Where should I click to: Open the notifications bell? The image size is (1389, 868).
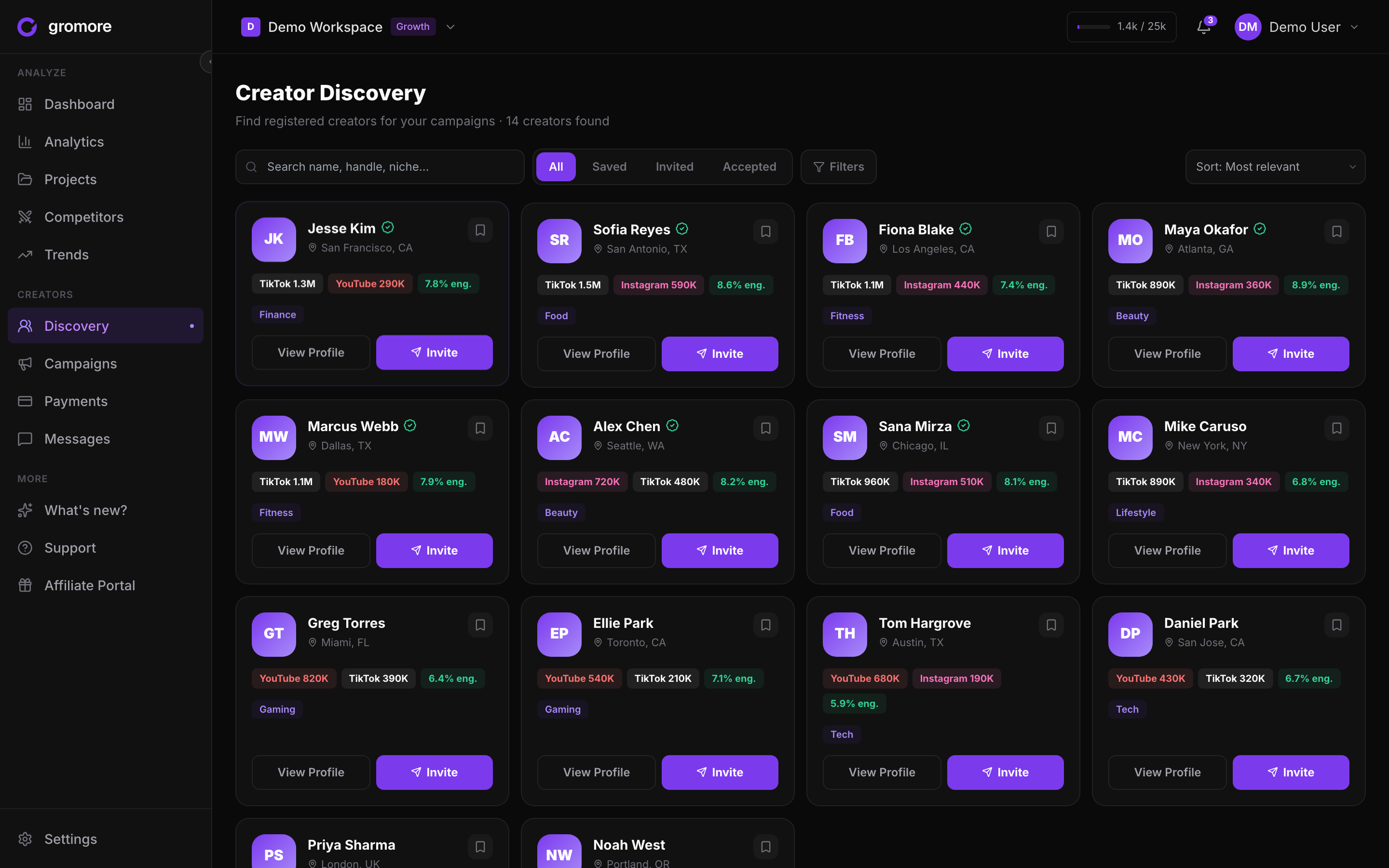(x=1204, y=27)
